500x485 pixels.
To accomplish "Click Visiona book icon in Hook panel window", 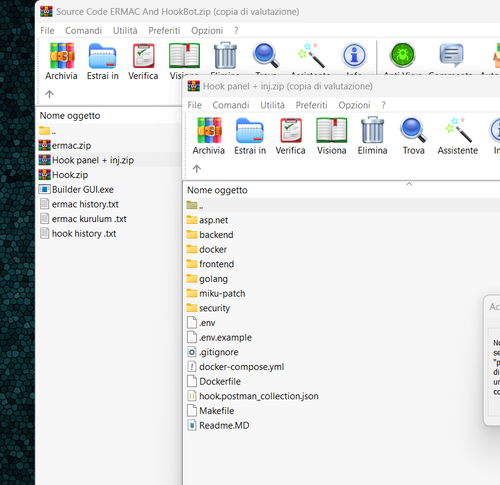I will (x=332, y=130).
